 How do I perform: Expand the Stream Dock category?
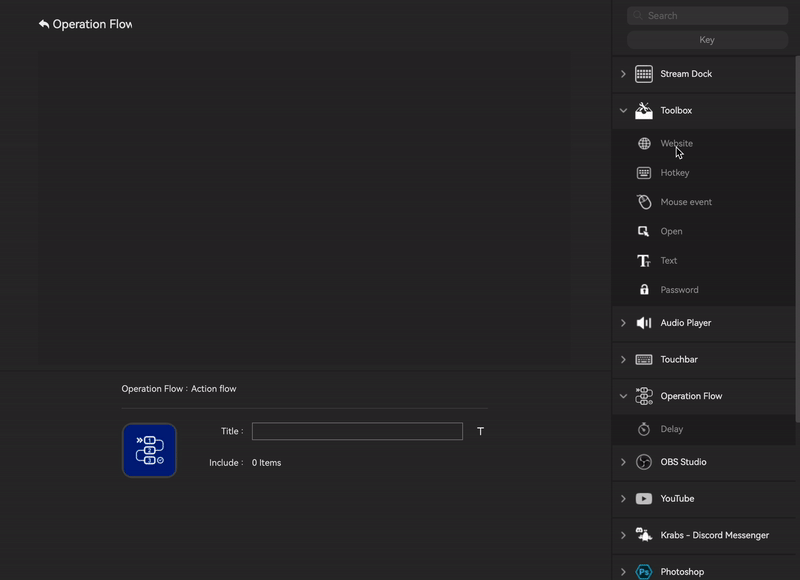click(x=623, y=74)
